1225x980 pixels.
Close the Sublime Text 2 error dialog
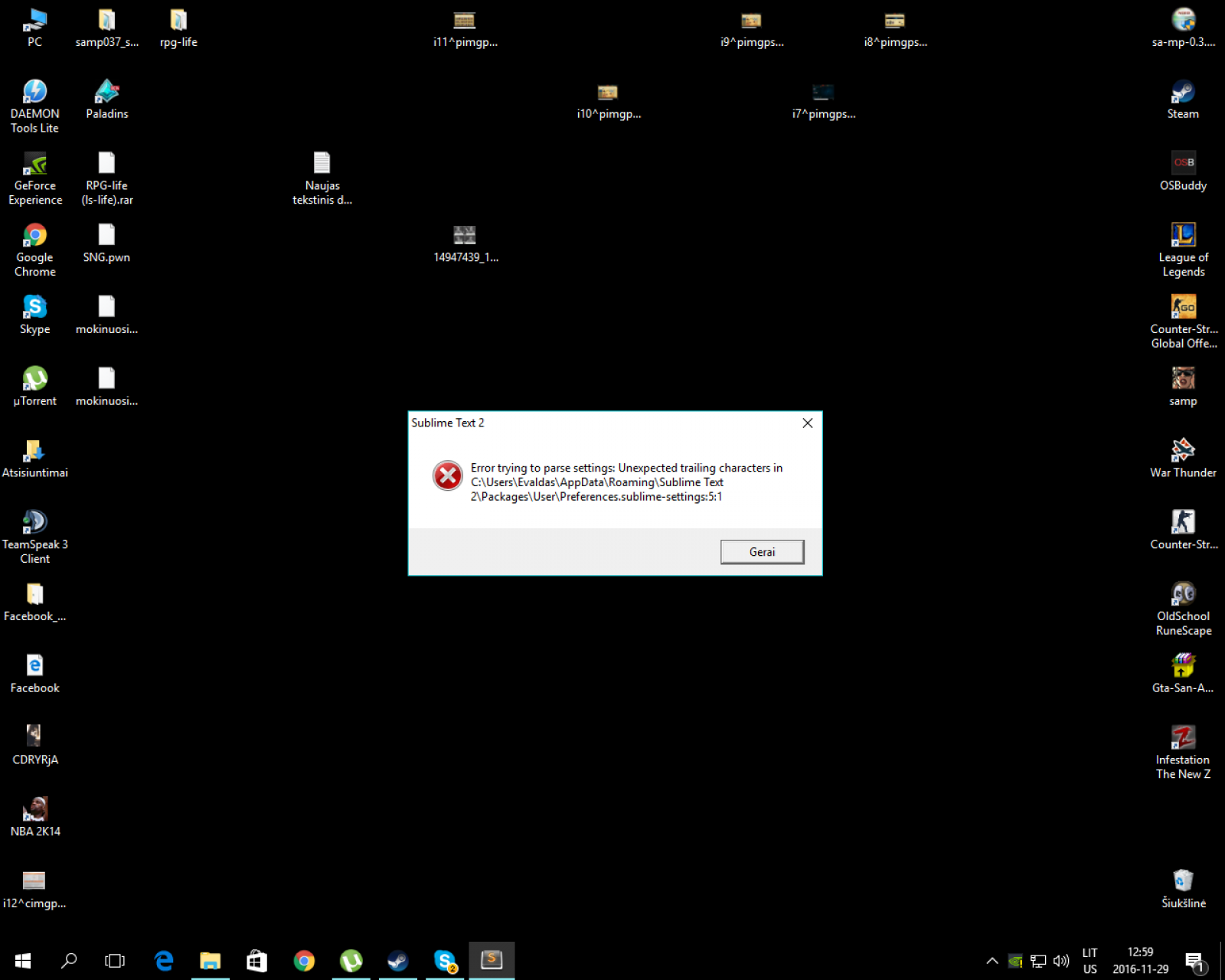tap(807, 423)
